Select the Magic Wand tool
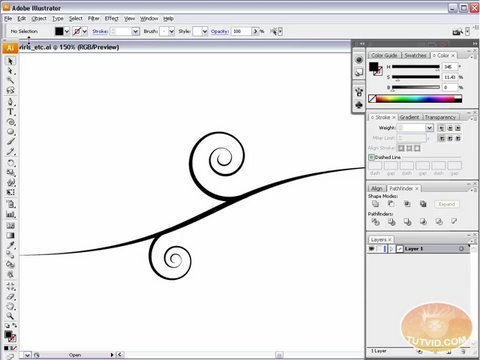The height and width of the screenshot is (360, 480). 10,80
